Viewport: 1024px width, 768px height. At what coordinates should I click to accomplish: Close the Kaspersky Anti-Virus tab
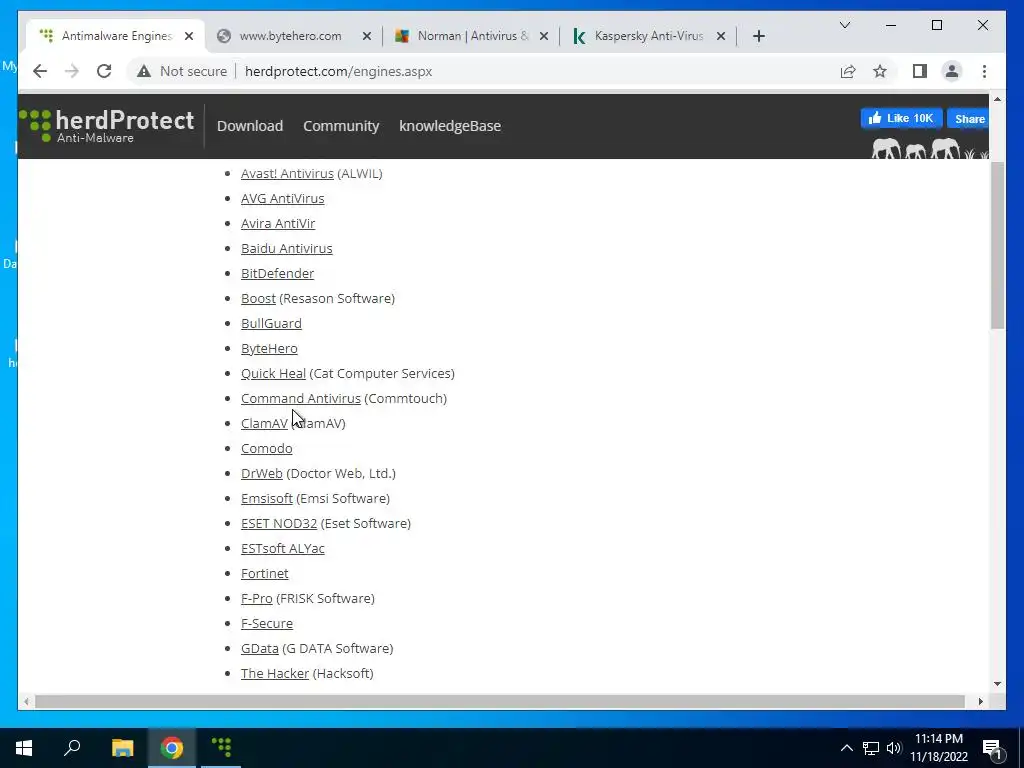[720, 36]
